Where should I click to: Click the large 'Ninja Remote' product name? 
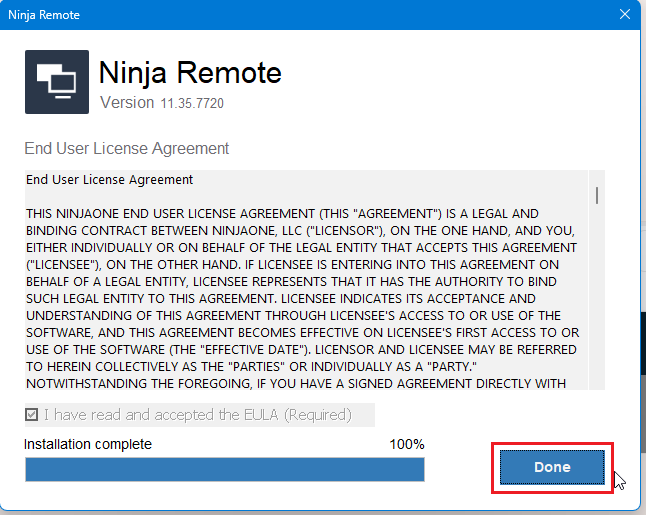(x=190, y=73)
